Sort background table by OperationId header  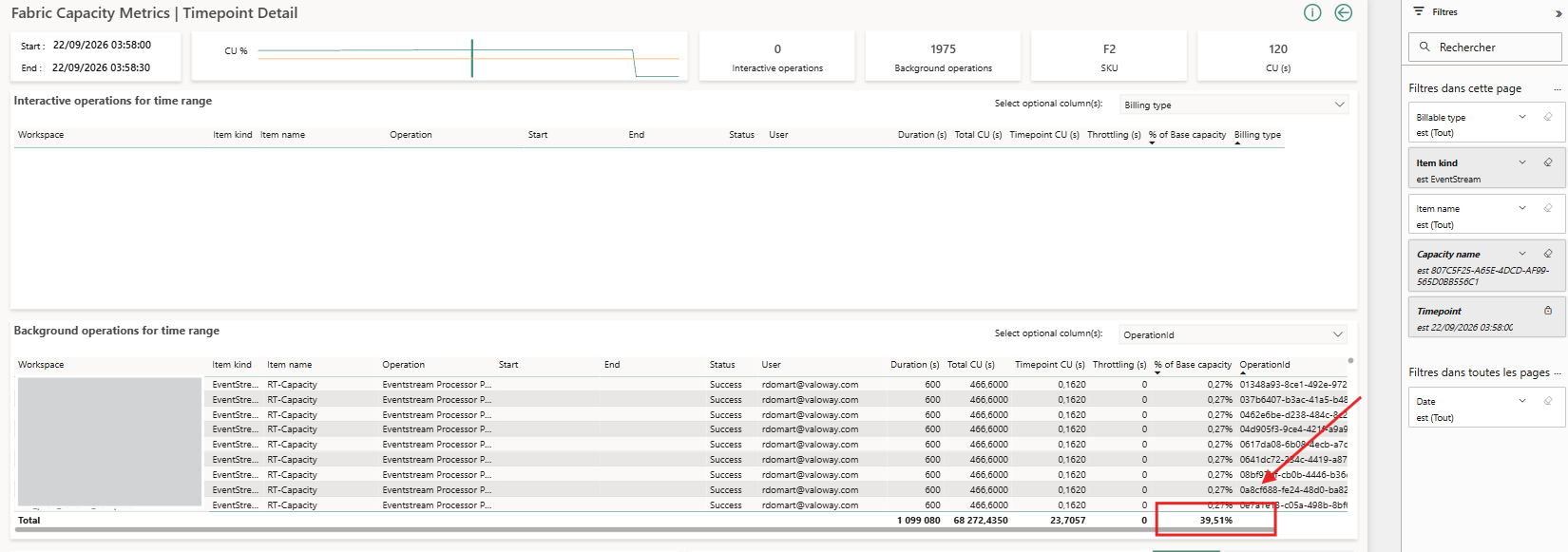pos(1265,365)
